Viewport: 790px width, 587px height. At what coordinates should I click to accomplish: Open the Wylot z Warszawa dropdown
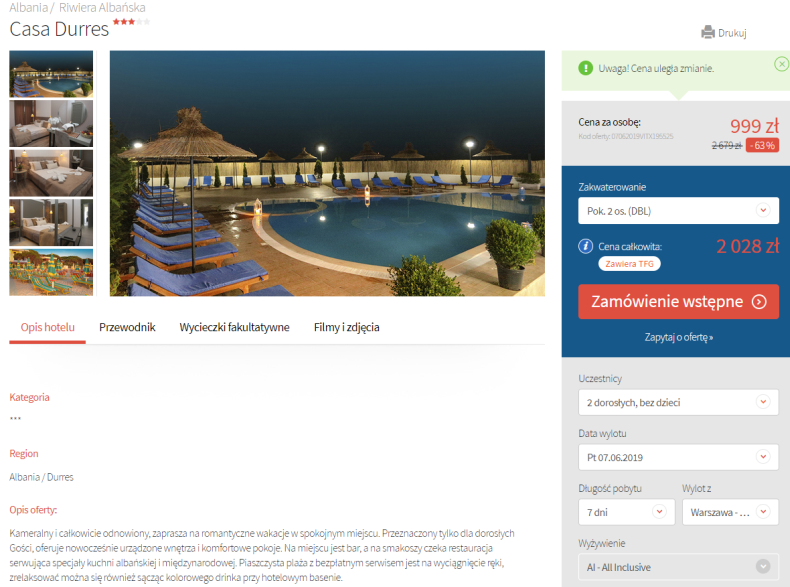point(731,512)
